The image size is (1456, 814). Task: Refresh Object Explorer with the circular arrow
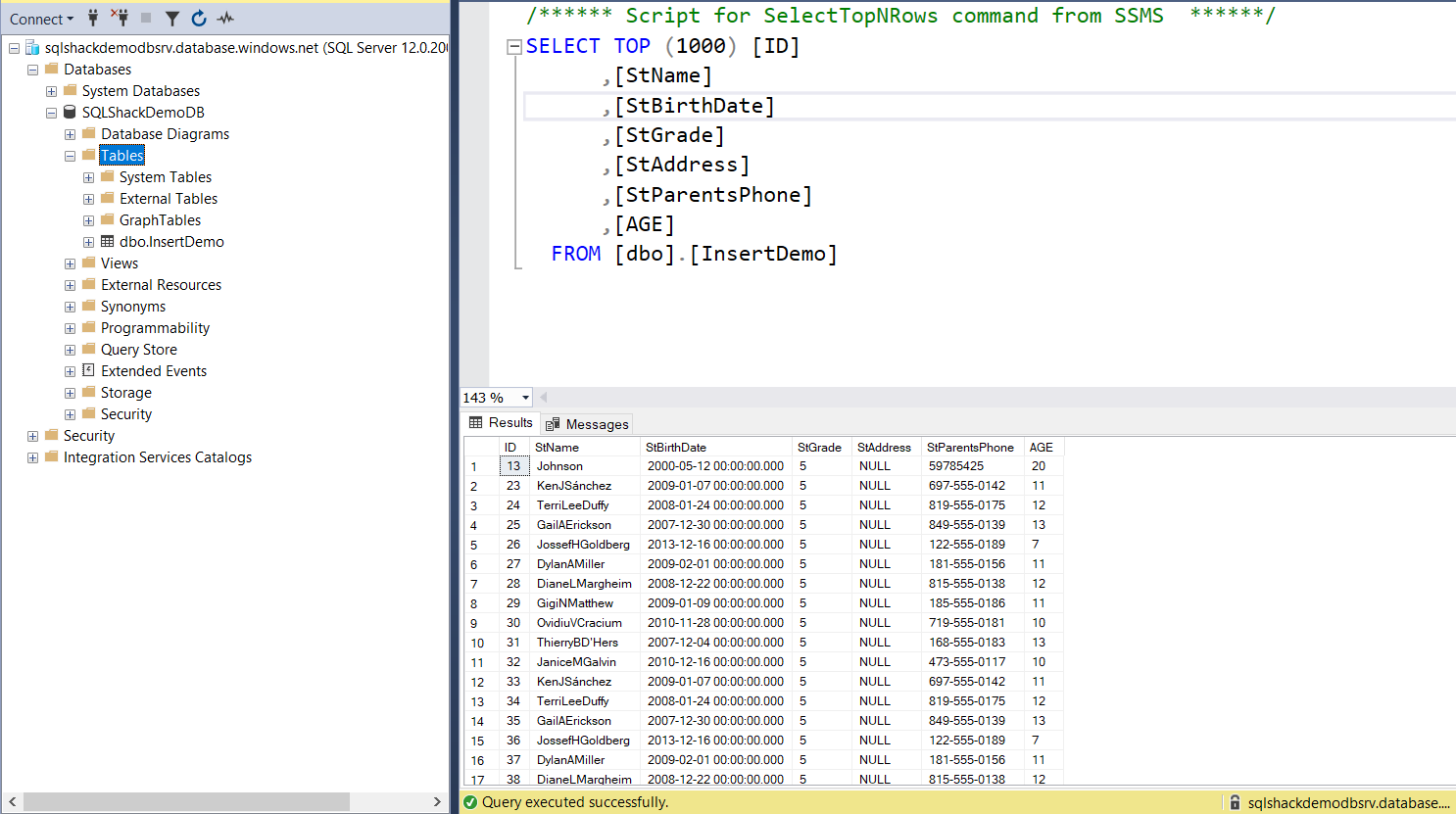coord(199,18)
